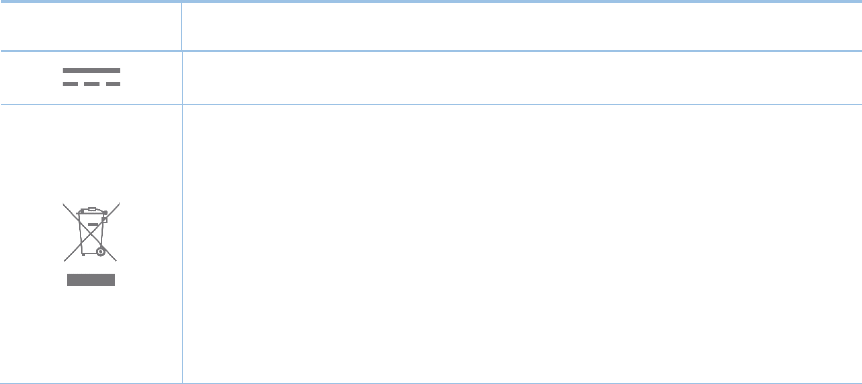
Task: Click the empty description cell beside DC symbol
Action: [x=522, y=77]
